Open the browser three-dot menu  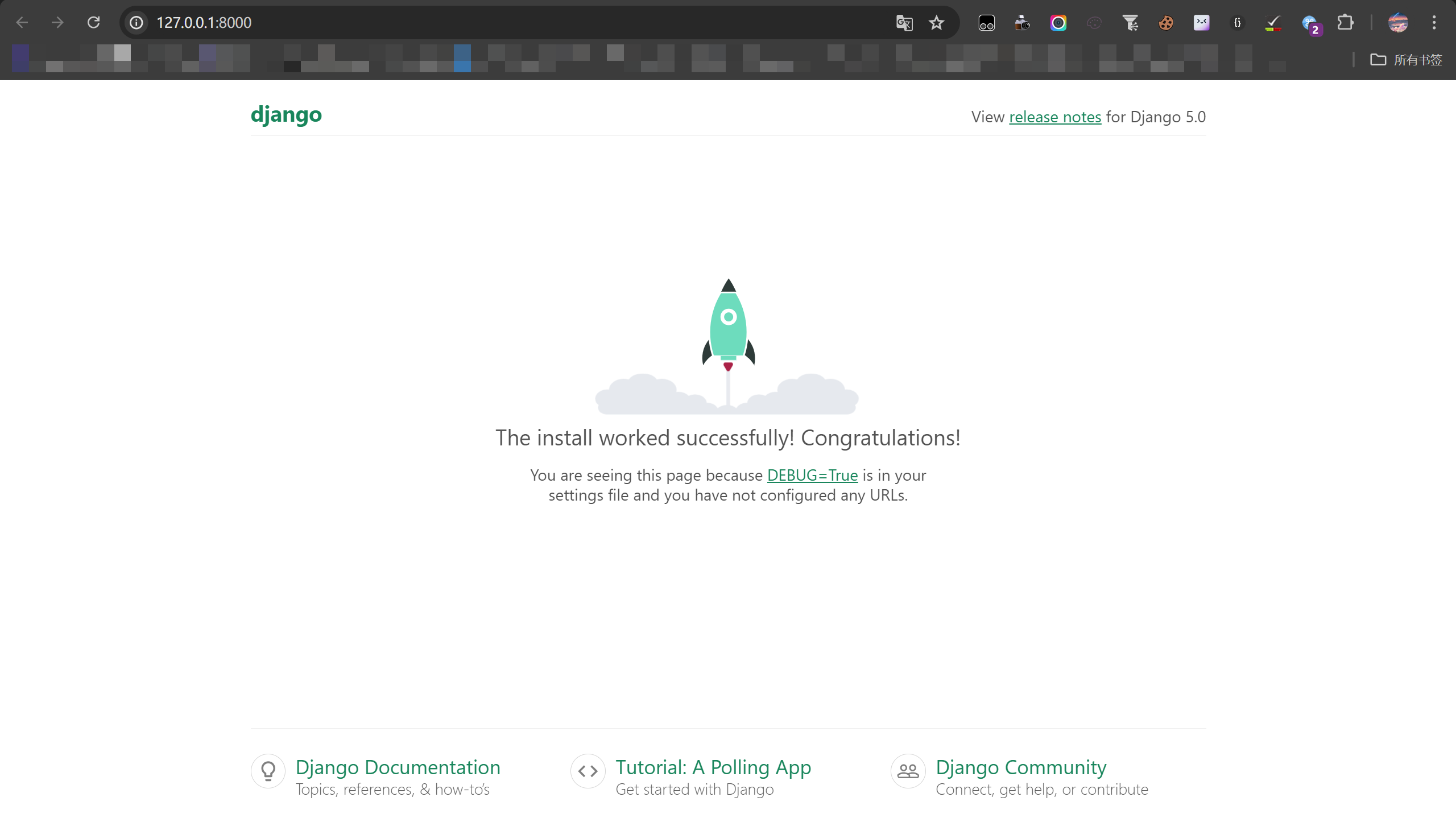tap(1434, 23)
